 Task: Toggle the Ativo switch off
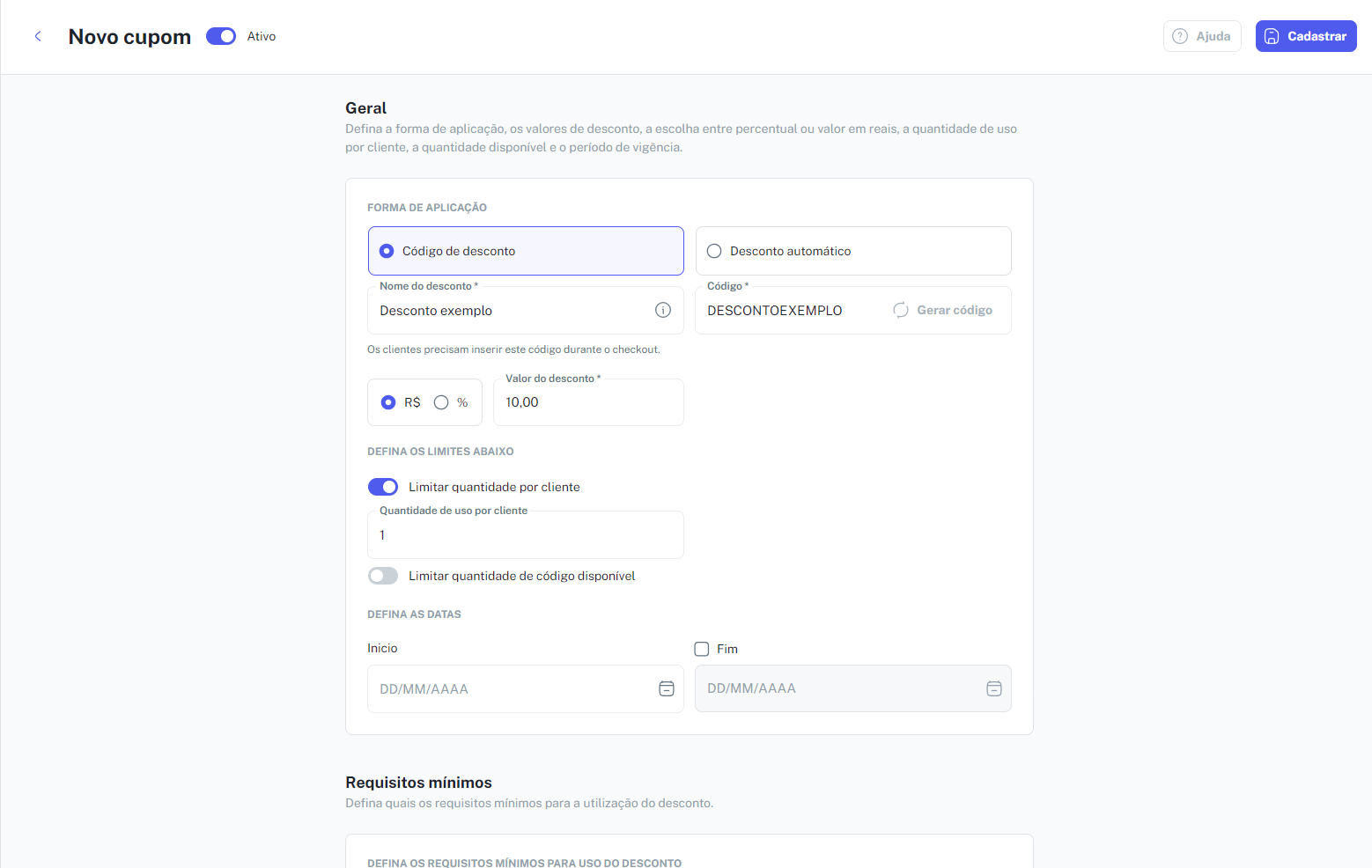(221, 36)
